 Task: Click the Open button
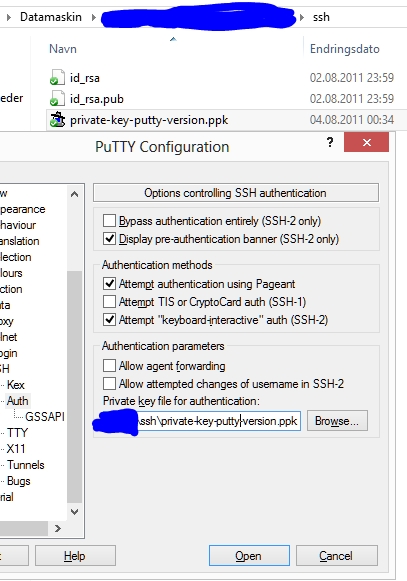tap(249, 556)
